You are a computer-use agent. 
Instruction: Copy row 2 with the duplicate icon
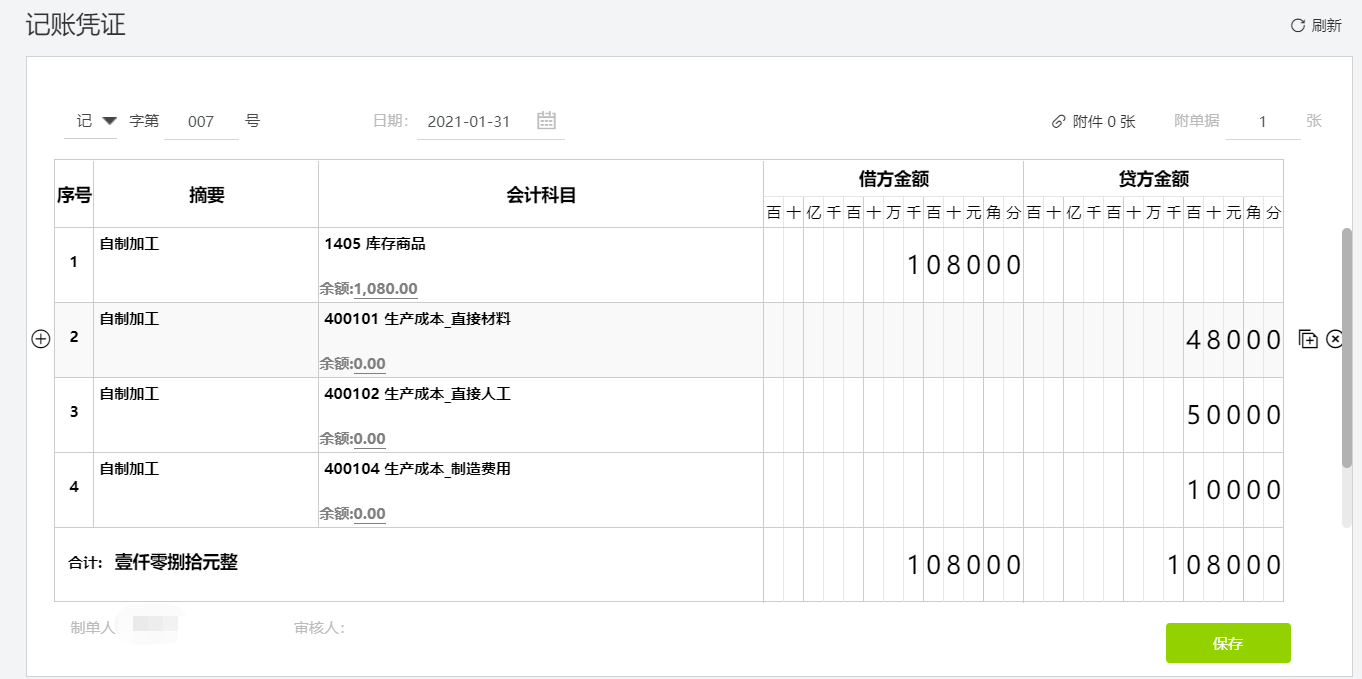tap(1308, 339)
